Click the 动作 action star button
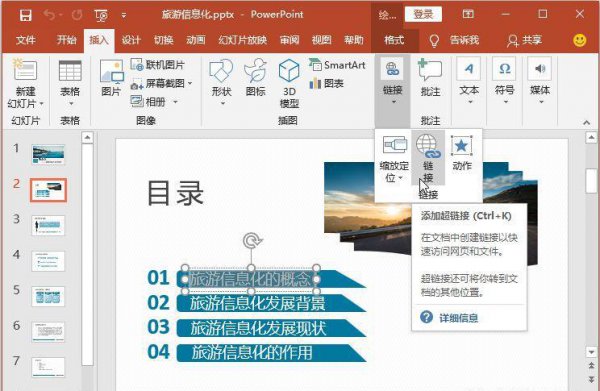Image resolution: width=600 pixels, height=391 pixels. [461, 154]
